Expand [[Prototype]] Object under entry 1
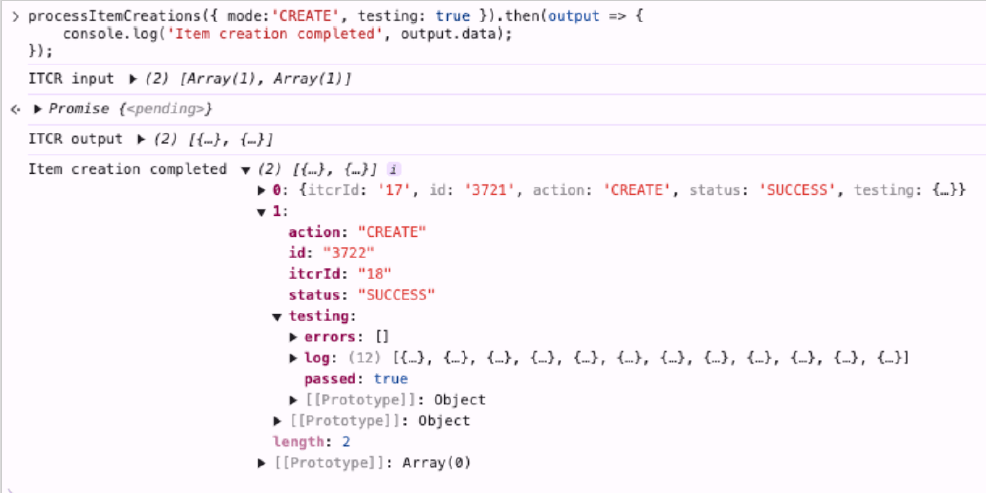The height and width of the screenshot is (493, 986). coord(277,421)
